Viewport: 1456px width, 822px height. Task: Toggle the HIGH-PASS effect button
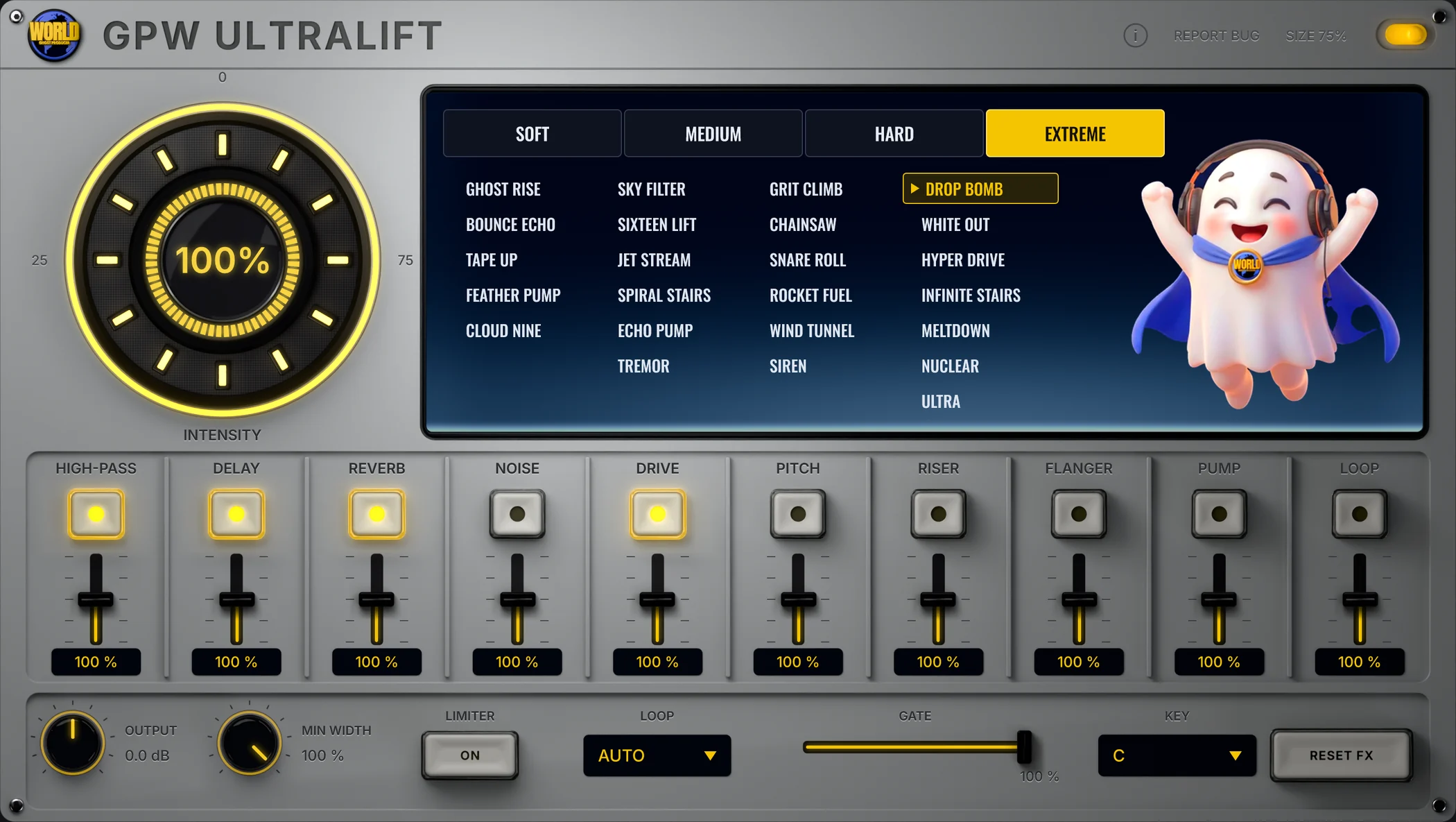pos(96,514)
